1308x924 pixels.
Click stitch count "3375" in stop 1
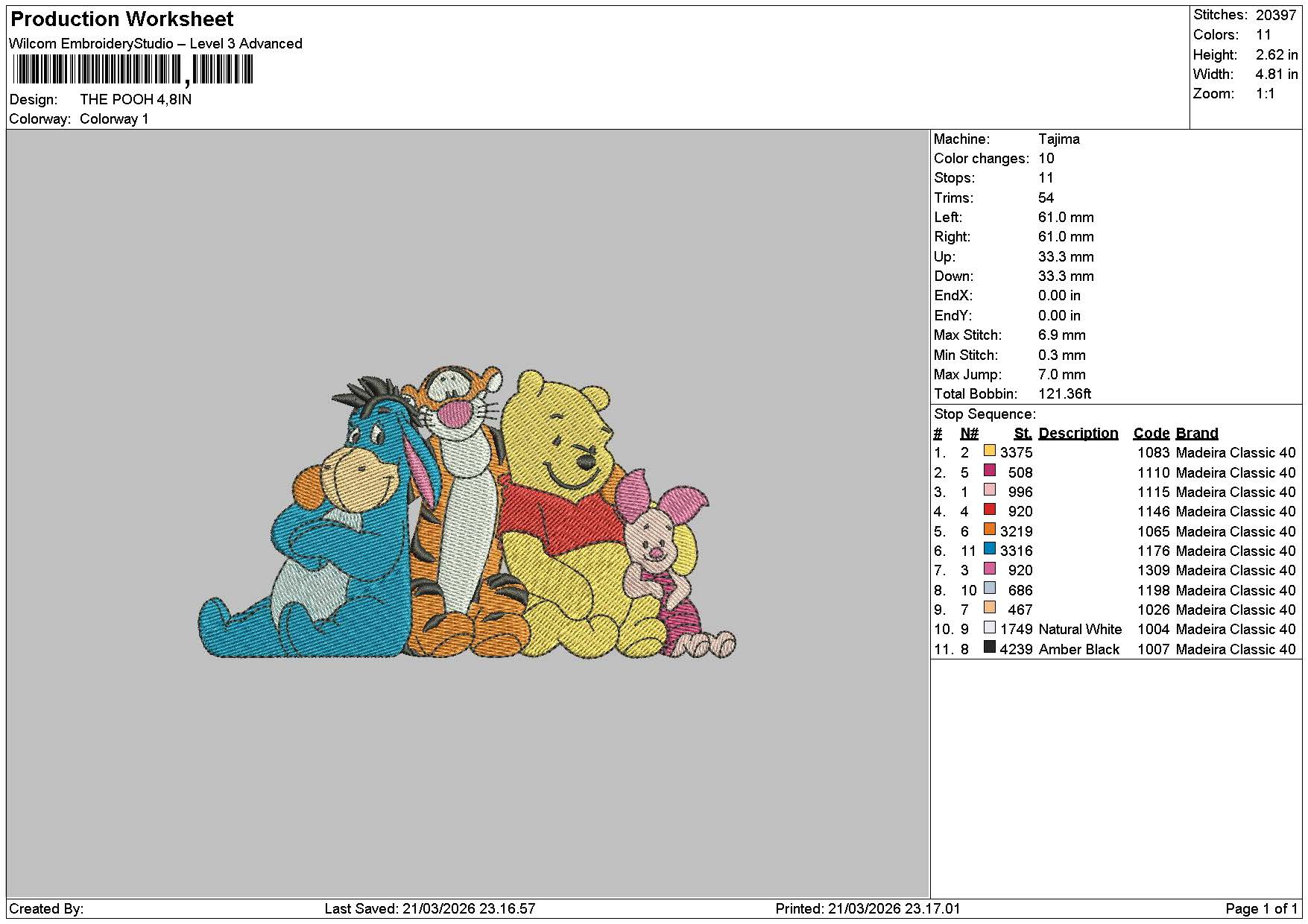click(x=1017, y=453)
